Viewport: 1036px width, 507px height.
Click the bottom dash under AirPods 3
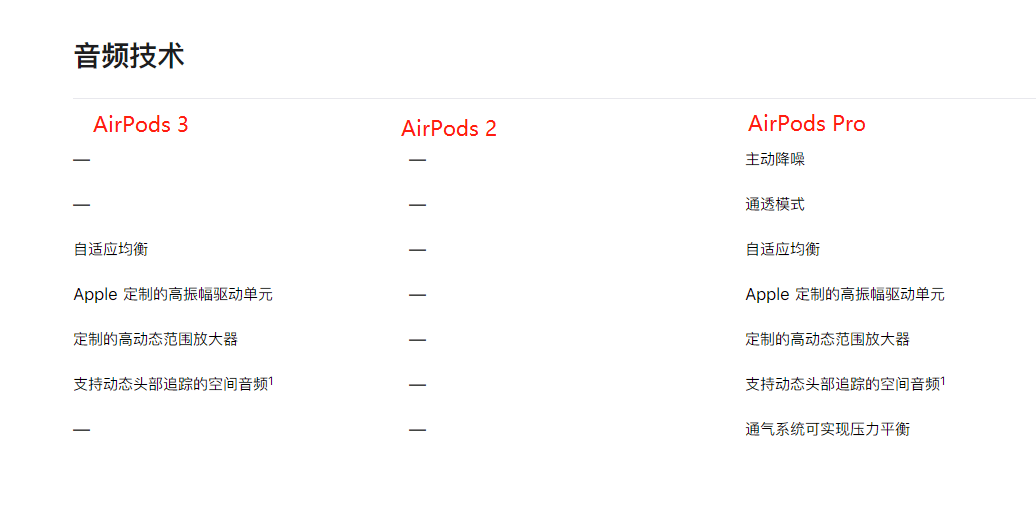(x=82, y=430)
